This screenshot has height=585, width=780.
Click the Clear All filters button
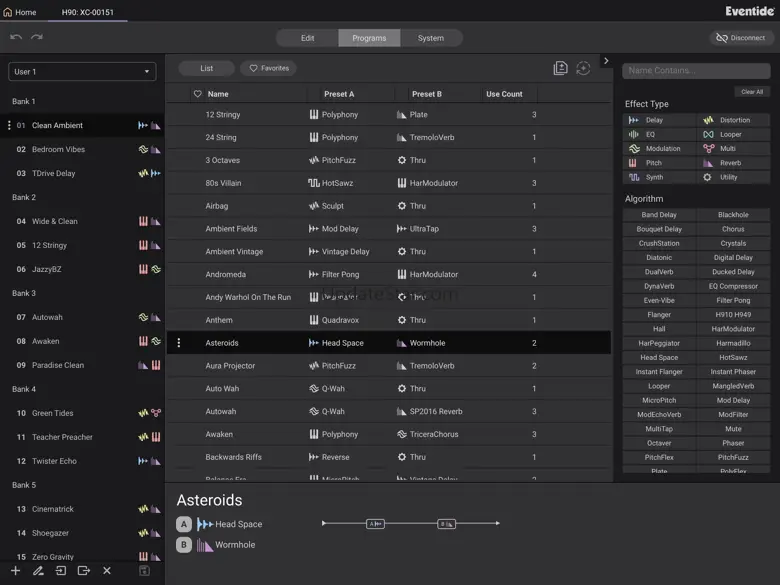[751, 92]
